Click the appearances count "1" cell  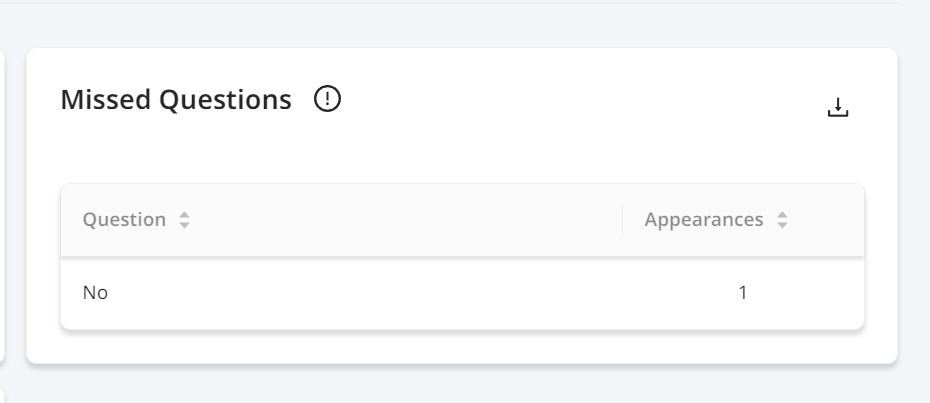point(743,293)
